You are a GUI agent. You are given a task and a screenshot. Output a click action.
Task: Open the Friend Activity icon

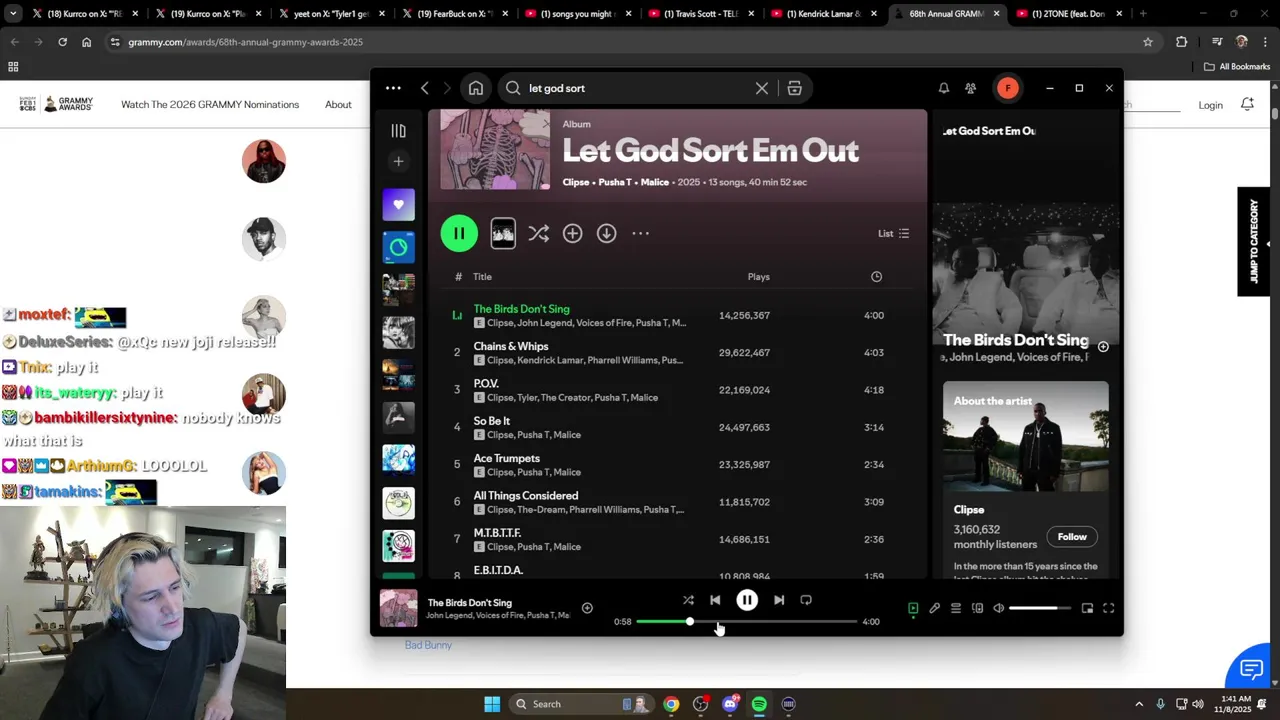970,88
